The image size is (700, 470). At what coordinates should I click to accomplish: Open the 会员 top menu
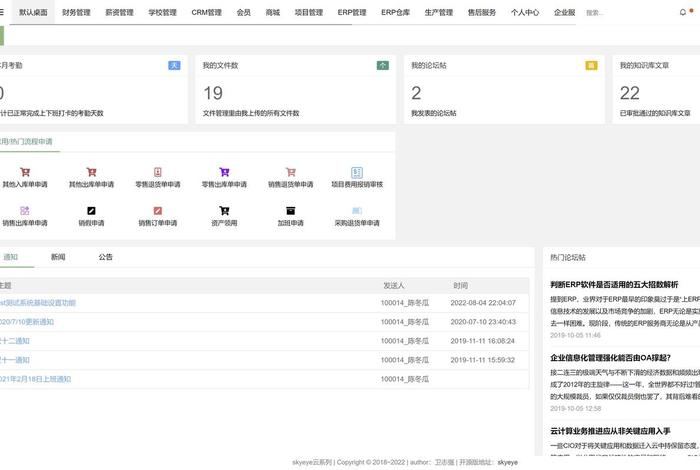pyautogui.click(x=243, y=12)
